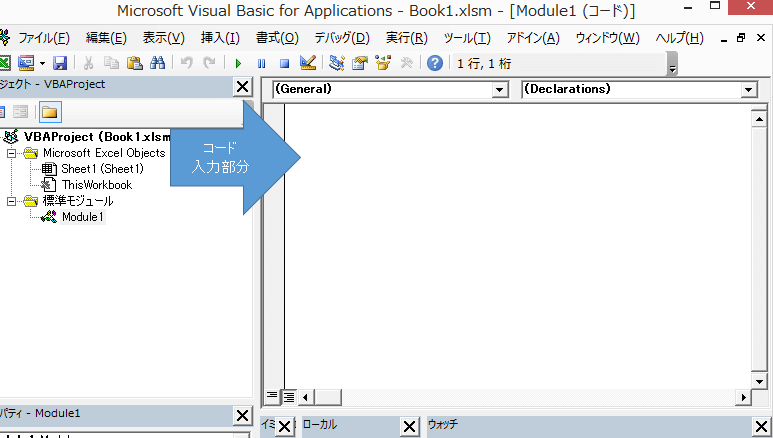Image resolution: width=773 pixels, height=438 pixels.
Task: Close the Properties - Module1 pane
Action: pos(242,416)
